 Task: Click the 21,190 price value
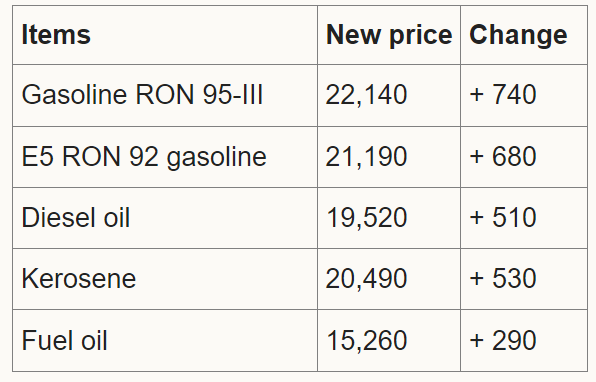366,157
